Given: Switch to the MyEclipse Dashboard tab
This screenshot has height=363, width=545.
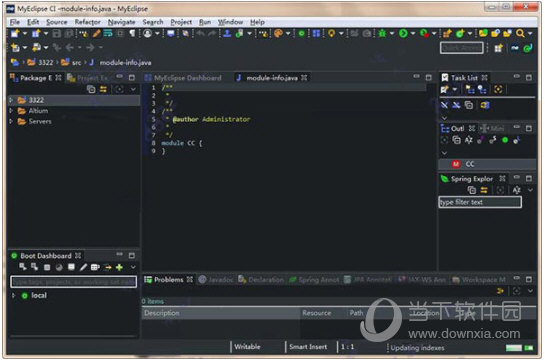Looking at the screenshot, I should [x=183, y=78].
